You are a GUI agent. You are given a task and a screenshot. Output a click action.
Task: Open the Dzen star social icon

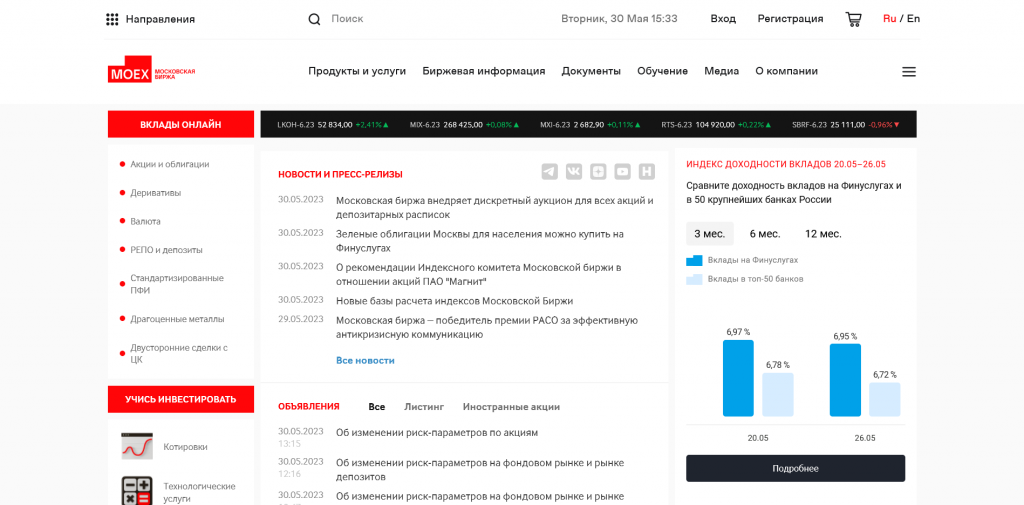tap(598, 172)
